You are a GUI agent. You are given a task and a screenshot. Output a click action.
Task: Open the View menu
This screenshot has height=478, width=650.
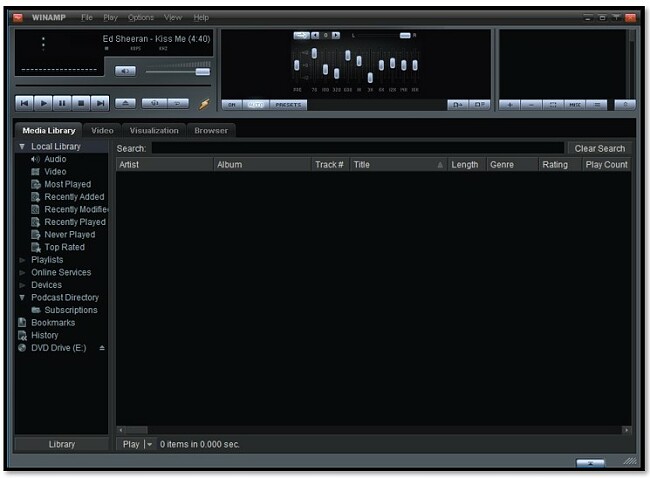173,17
